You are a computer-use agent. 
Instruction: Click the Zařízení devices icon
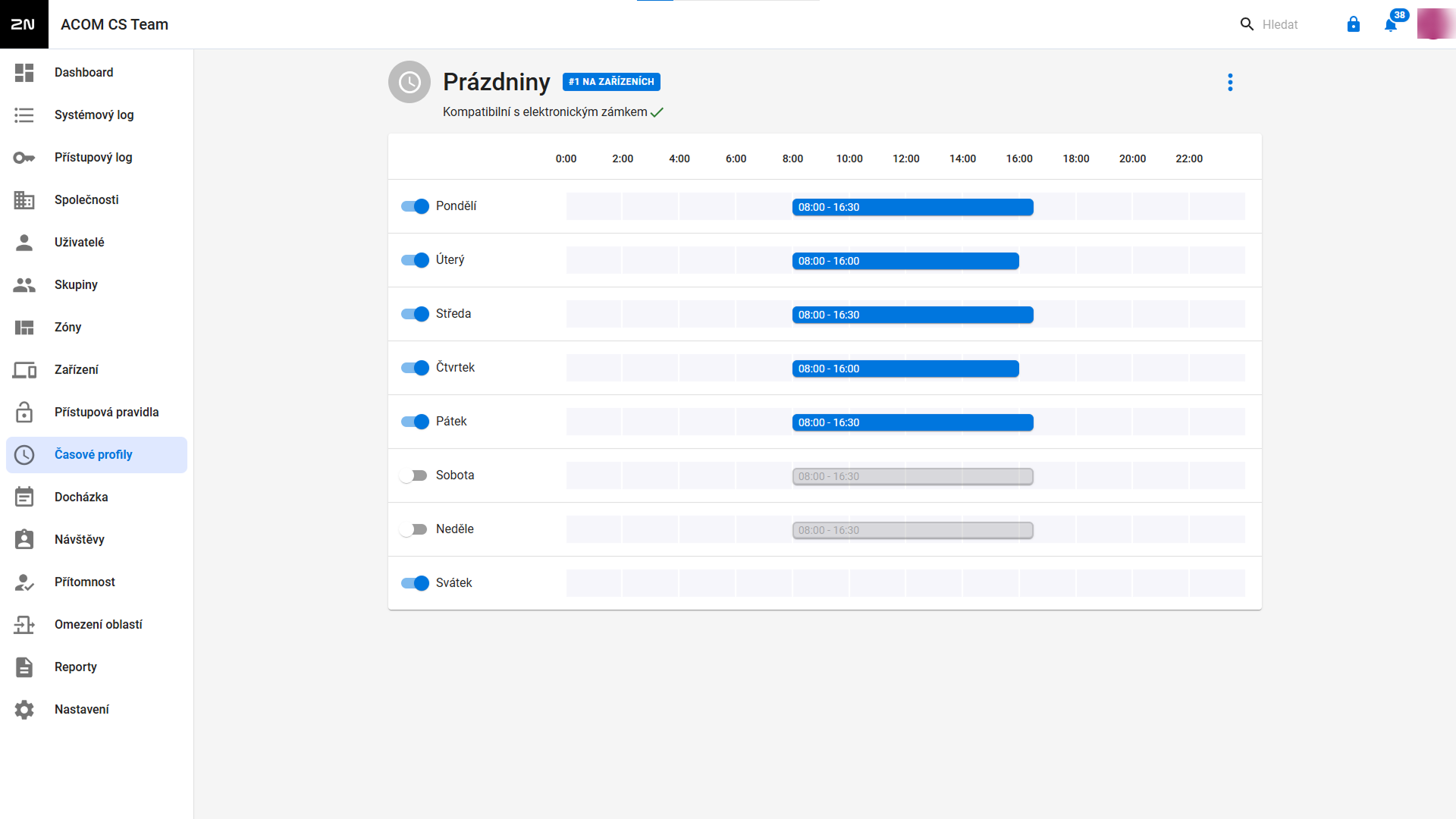(24, 370)
